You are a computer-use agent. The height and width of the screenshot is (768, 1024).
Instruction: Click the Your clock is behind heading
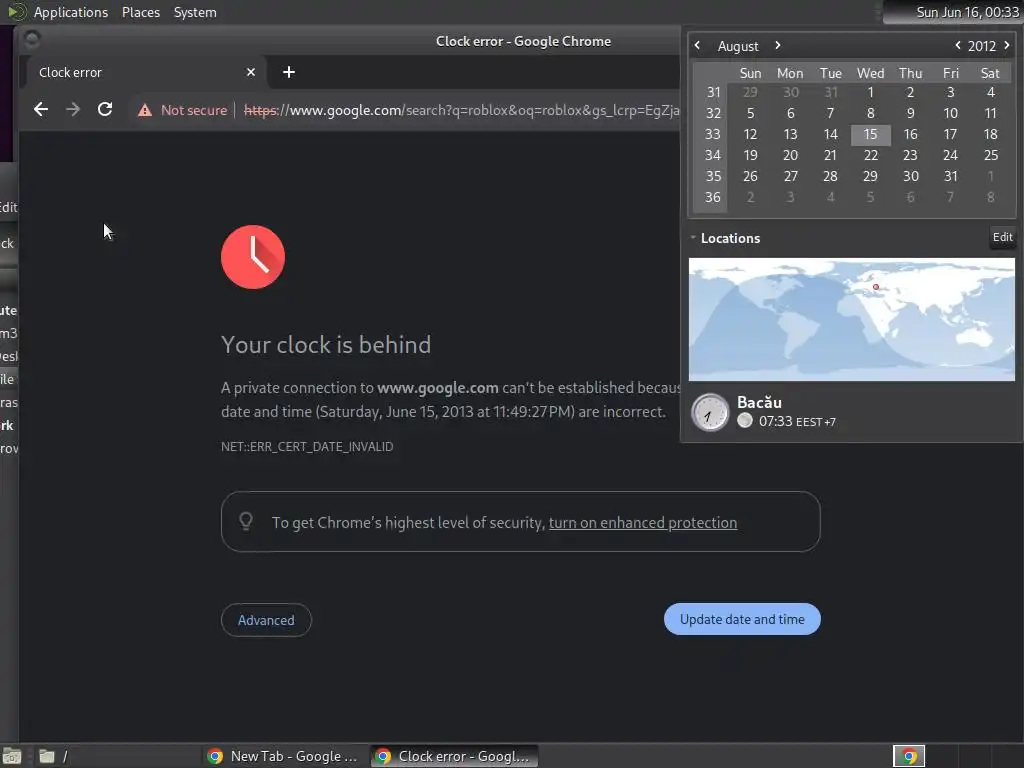(326, 345)
